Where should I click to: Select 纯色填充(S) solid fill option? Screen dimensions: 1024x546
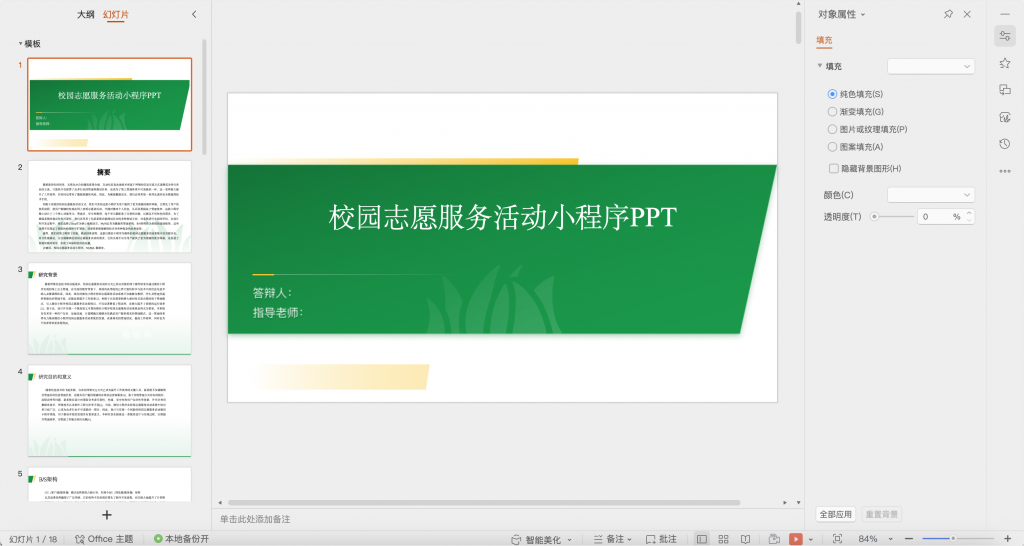(855, 94)
